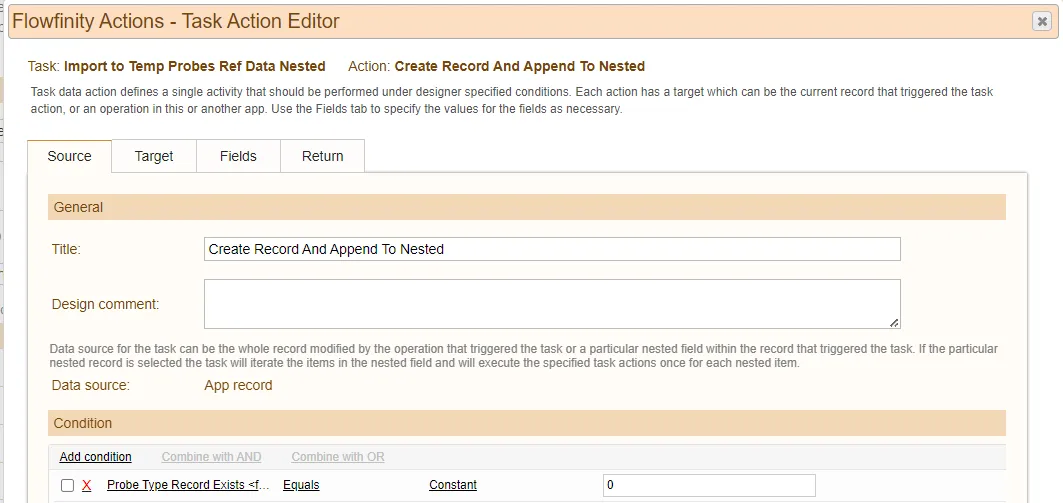This screenshot has height=503, width=1063.
Task: Click the Condition section header
Action: click(527, 423)
